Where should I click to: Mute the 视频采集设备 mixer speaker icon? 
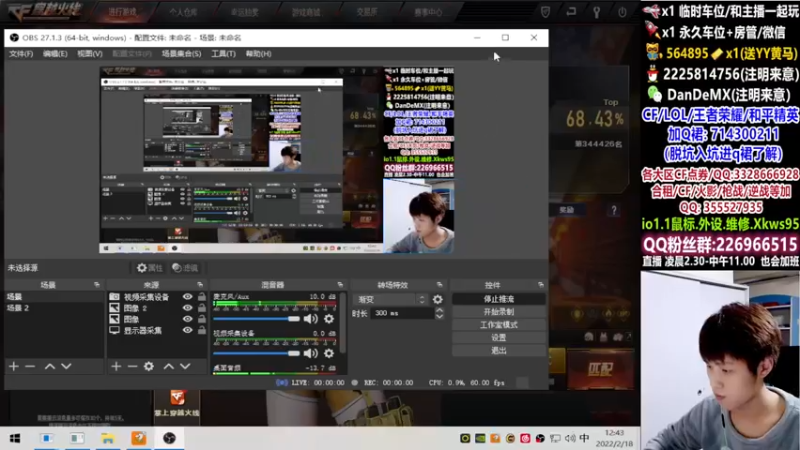310,353
